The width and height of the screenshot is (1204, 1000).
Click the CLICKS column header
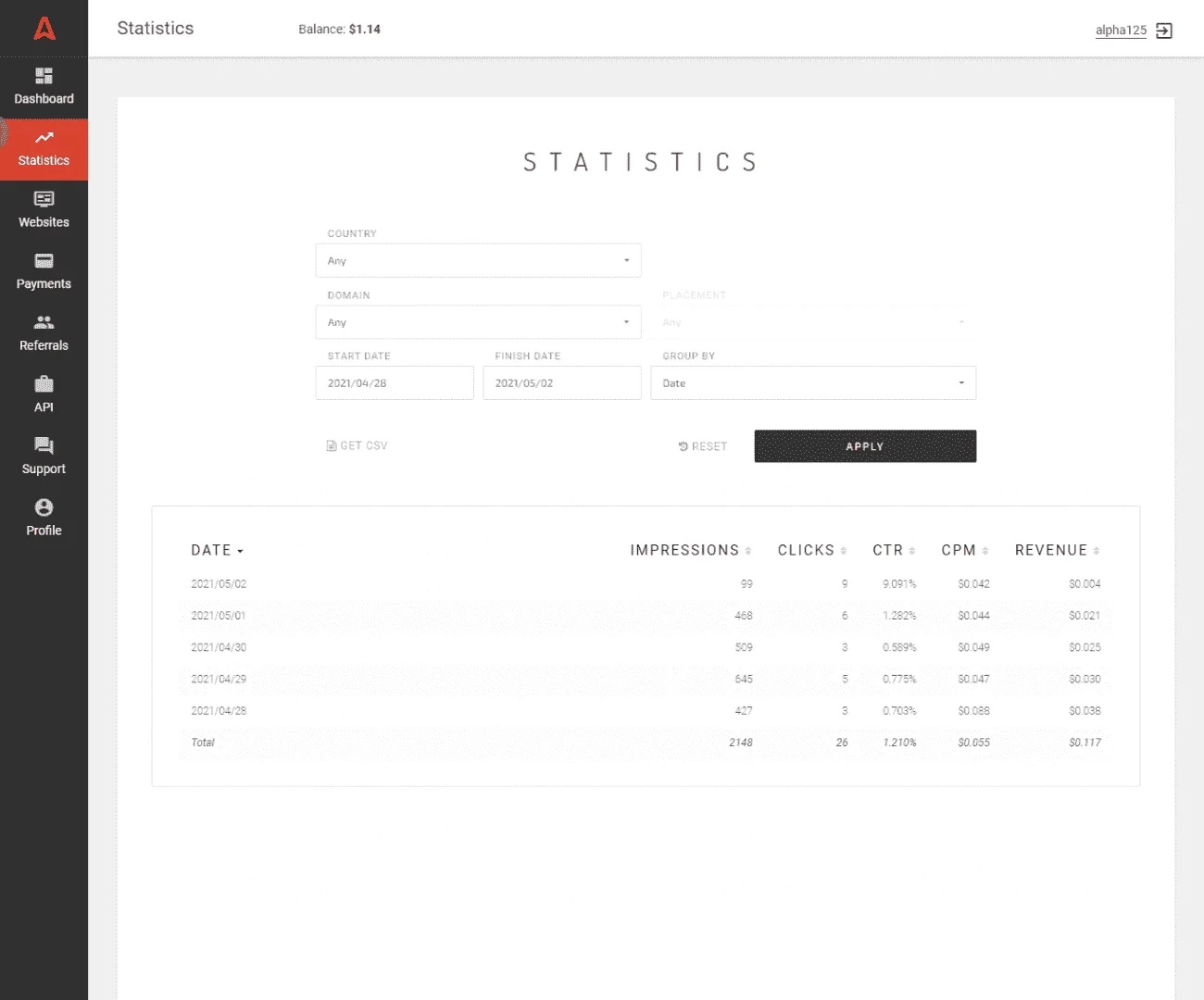point(806,550)
